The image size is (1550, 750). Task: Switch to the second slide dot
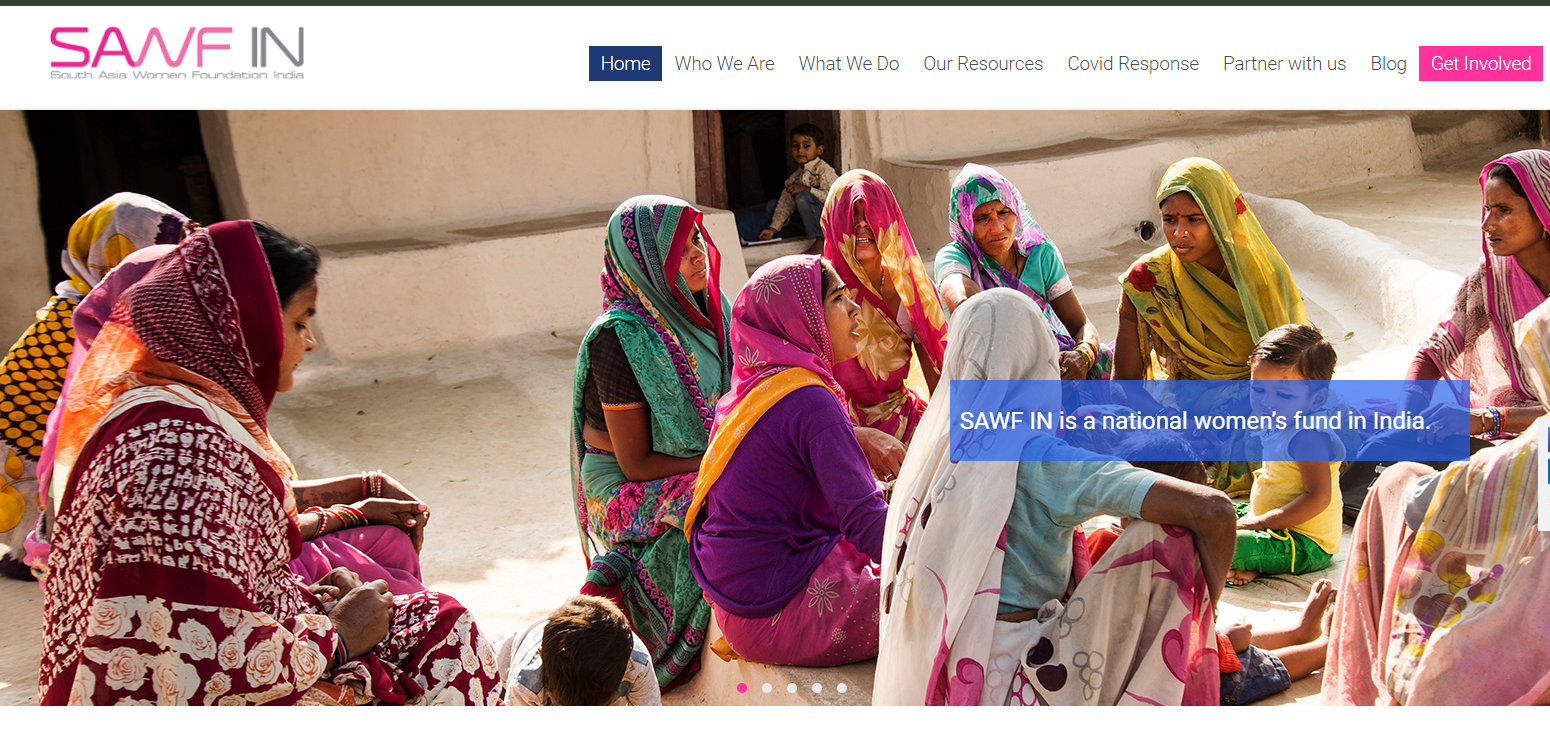[767, 688]
